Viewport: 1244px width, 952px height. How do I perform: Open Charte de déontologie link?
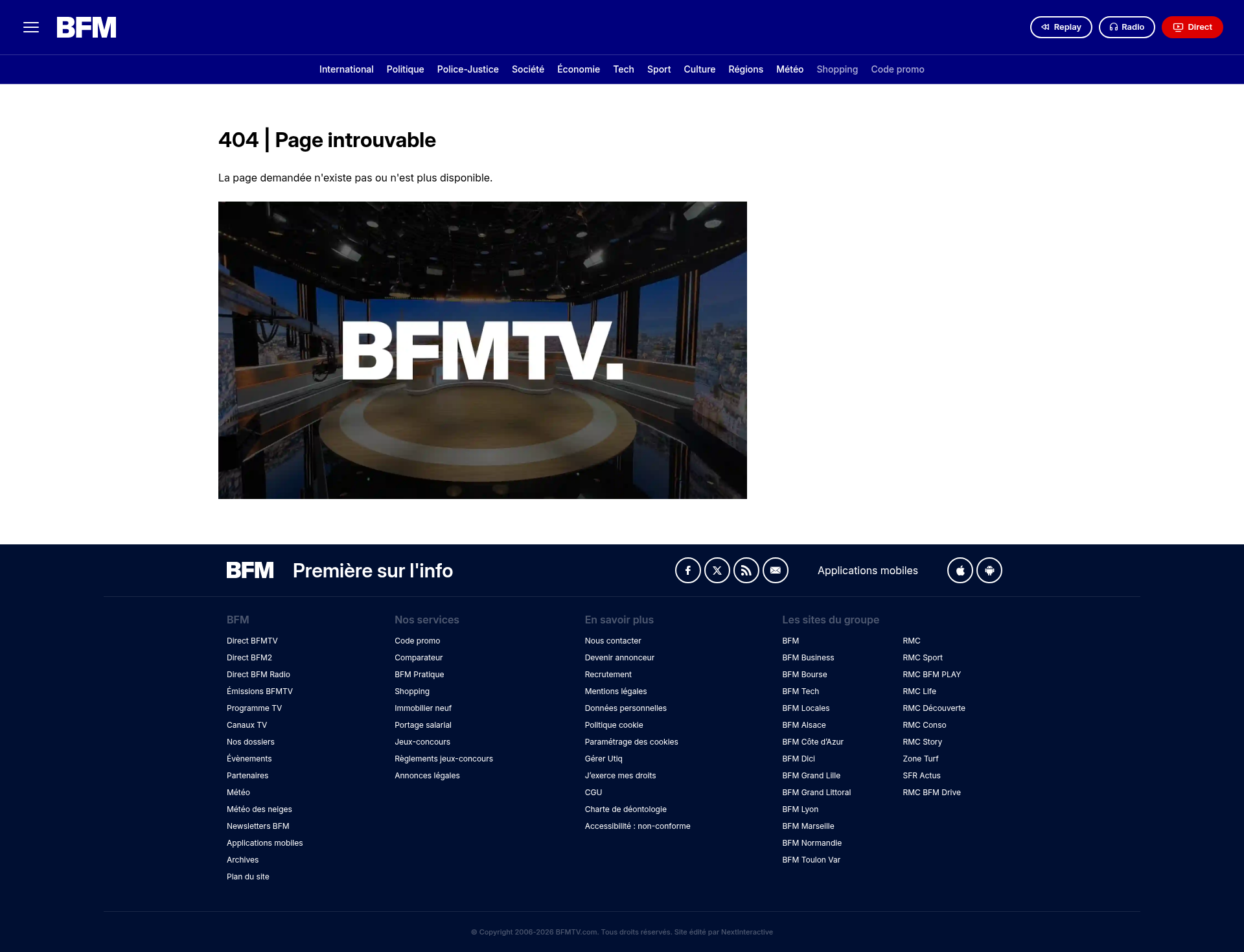[x=626, y=809]
